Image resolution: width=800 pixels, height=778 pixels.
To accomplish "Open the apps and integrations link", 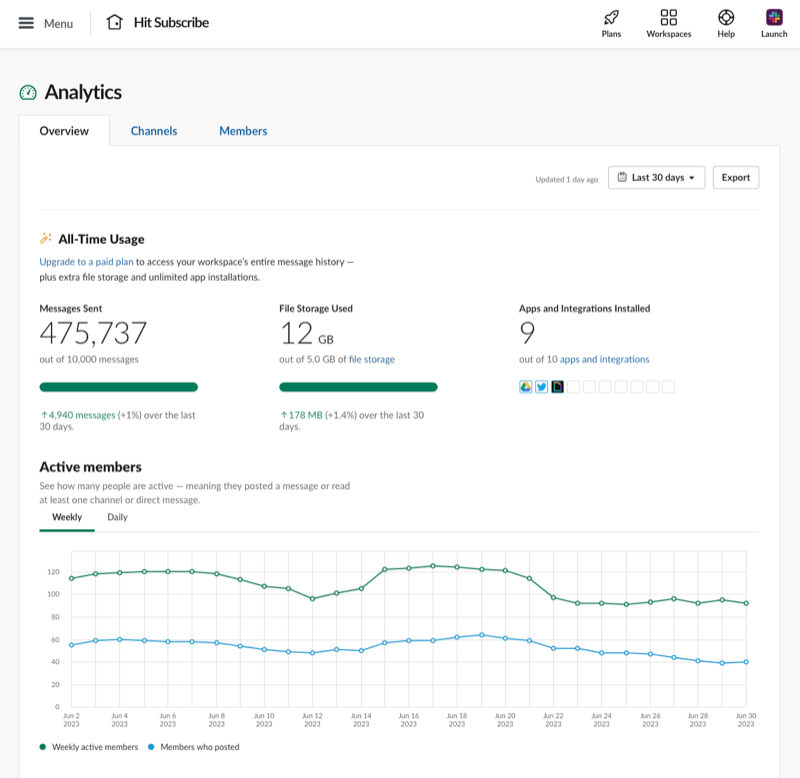I will tap(604, 359).
